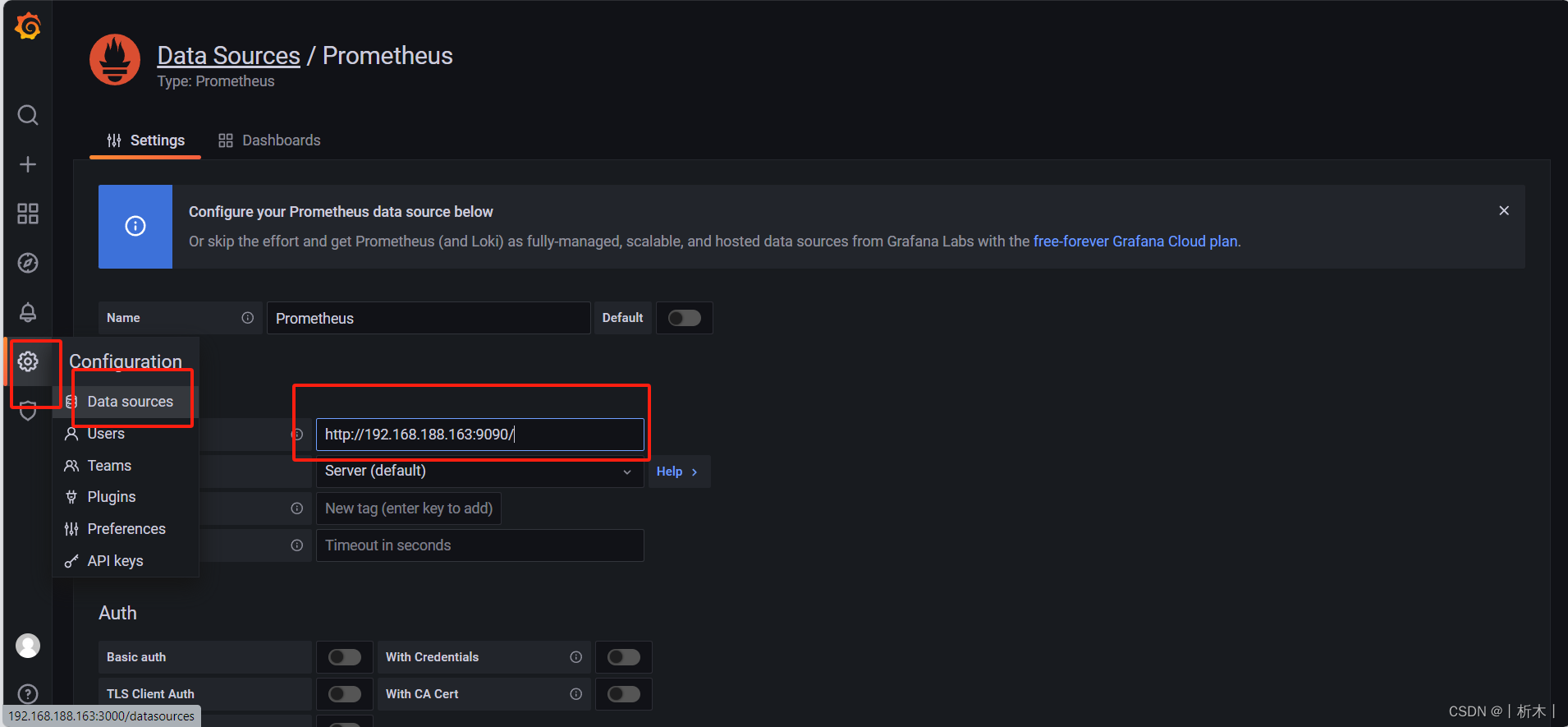Screen dimensions: 1568x727
Task: Click the info icon beside With Credentials
Action: (575, 657)
